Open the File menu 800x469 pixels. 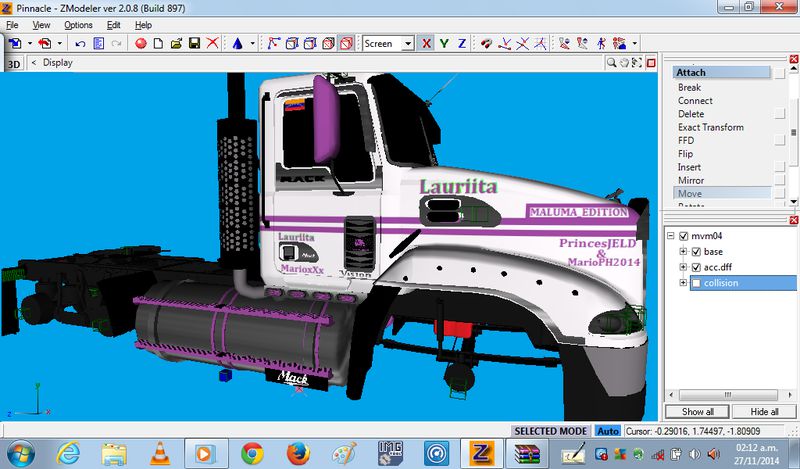point(12,25)
